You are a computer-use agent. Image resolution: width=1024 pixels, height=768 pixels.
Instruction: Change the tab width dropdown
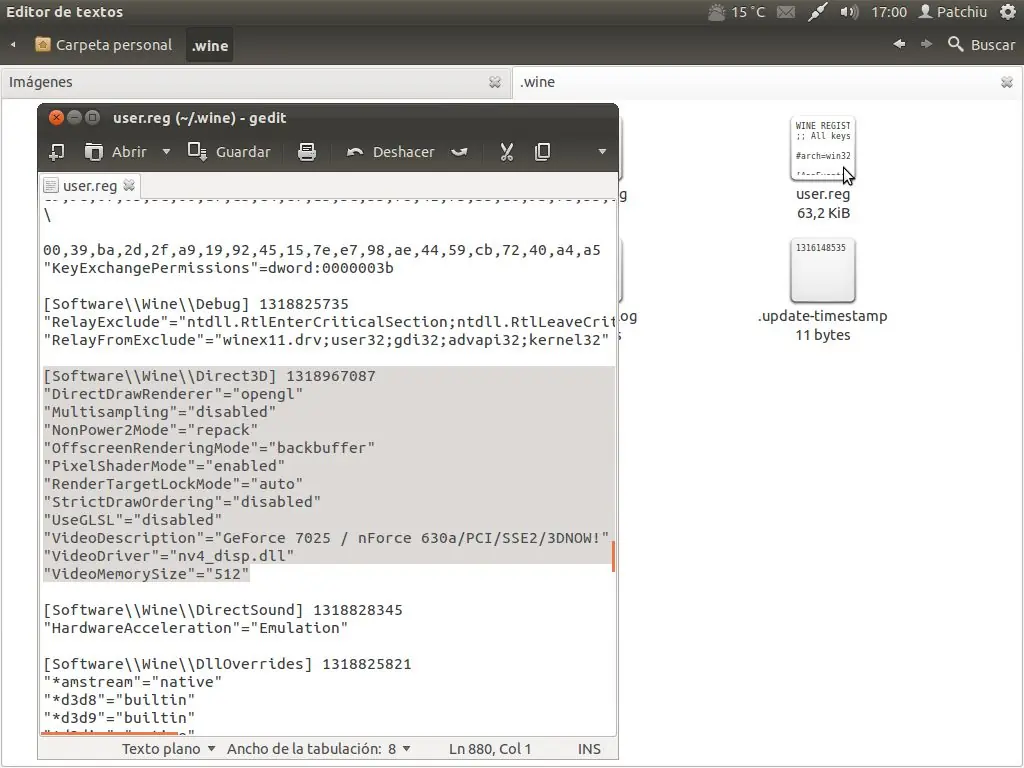[319, 749]
